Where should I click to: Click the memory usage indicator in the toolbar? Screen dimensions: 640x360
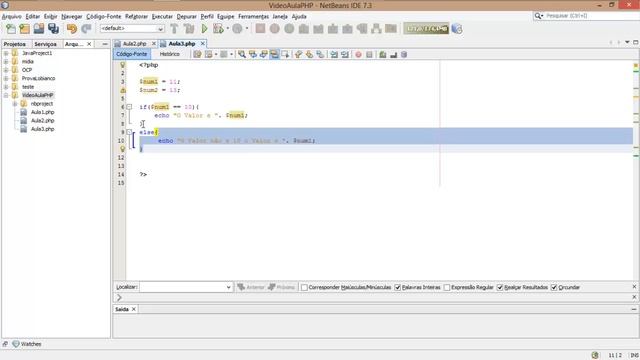point(427,29)
